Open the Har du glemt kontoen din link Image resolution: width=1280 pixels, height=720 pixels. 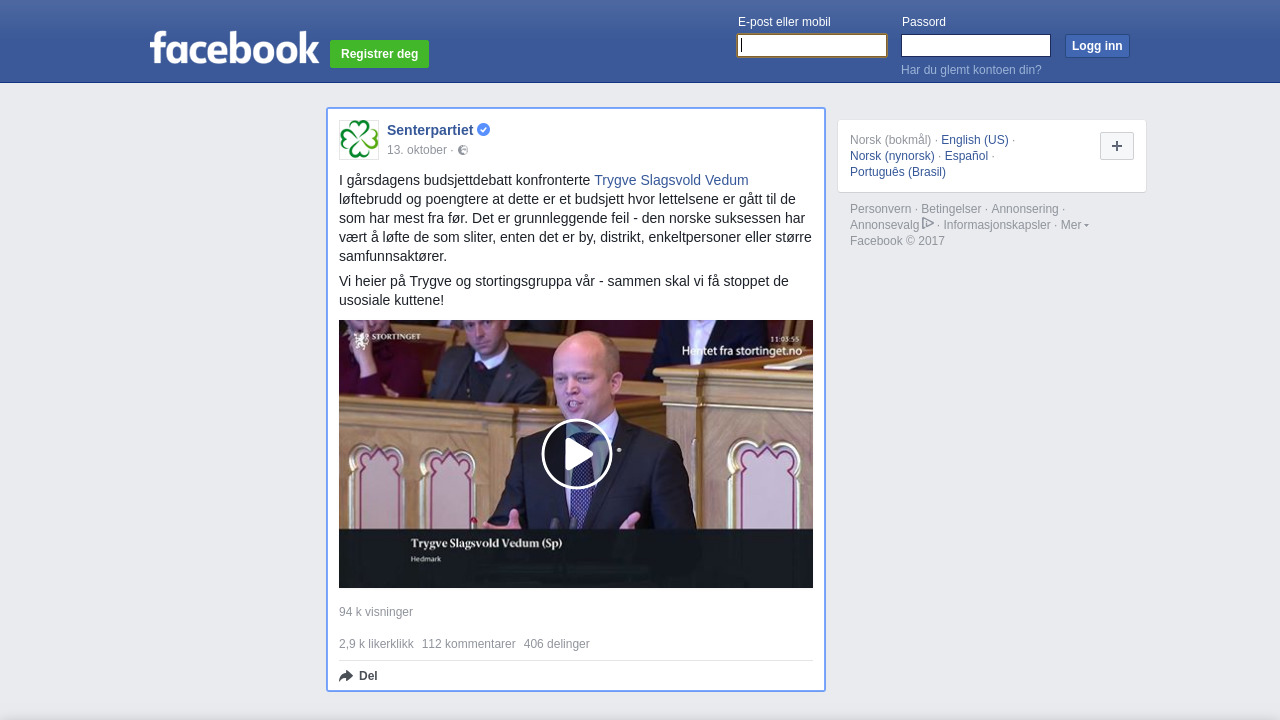(971, 70)
